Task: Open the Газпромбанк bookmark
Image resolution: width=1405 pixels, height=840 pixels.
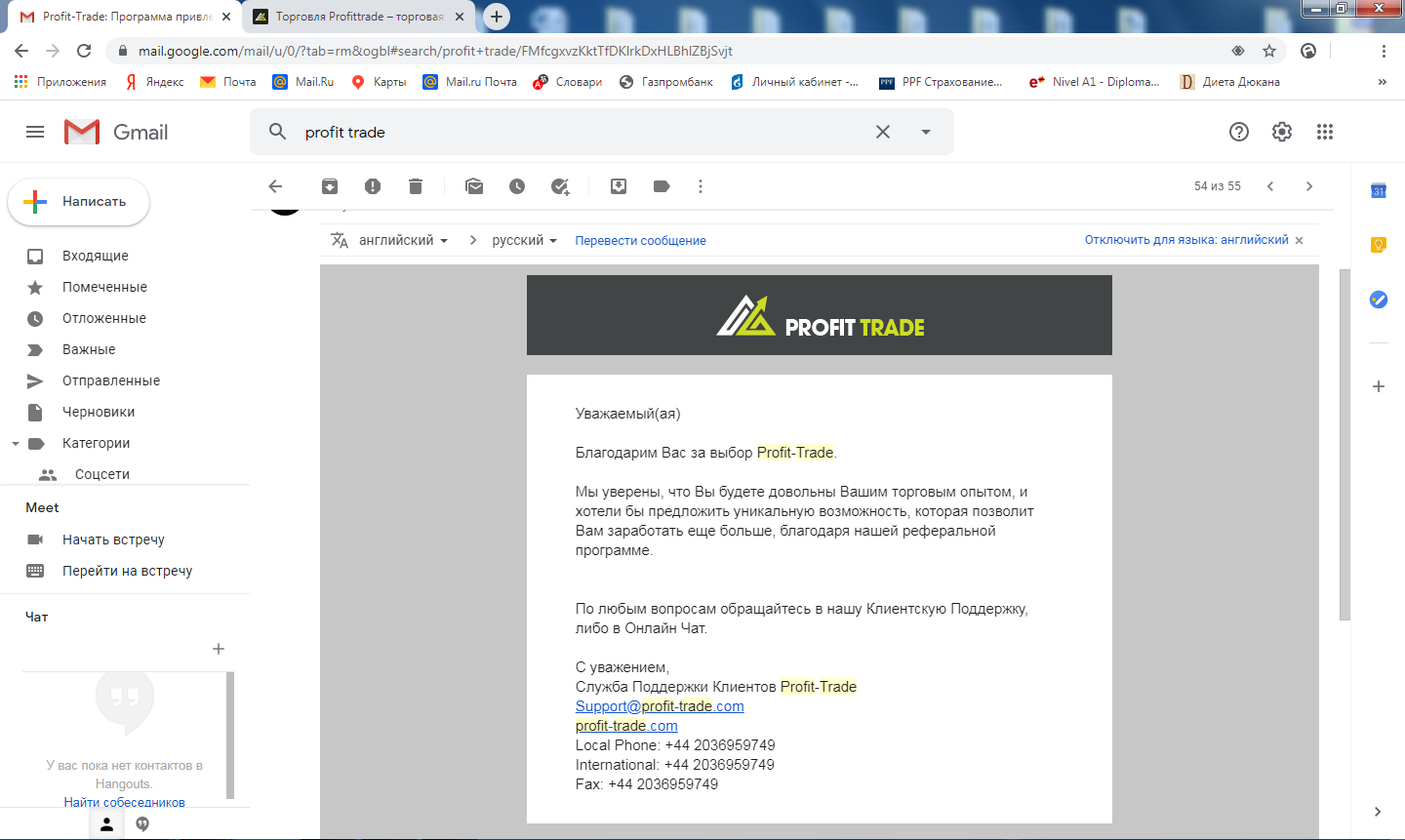Action: tap(666, 82)
